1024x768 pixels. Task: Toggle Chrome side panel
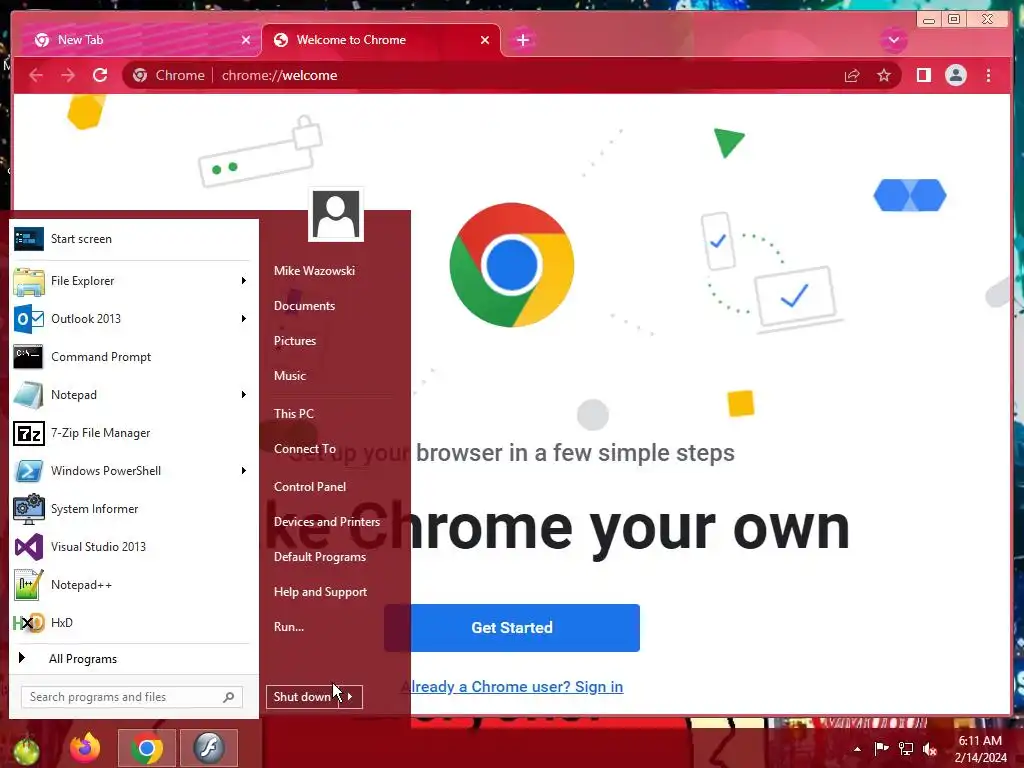tap(923, 76)
